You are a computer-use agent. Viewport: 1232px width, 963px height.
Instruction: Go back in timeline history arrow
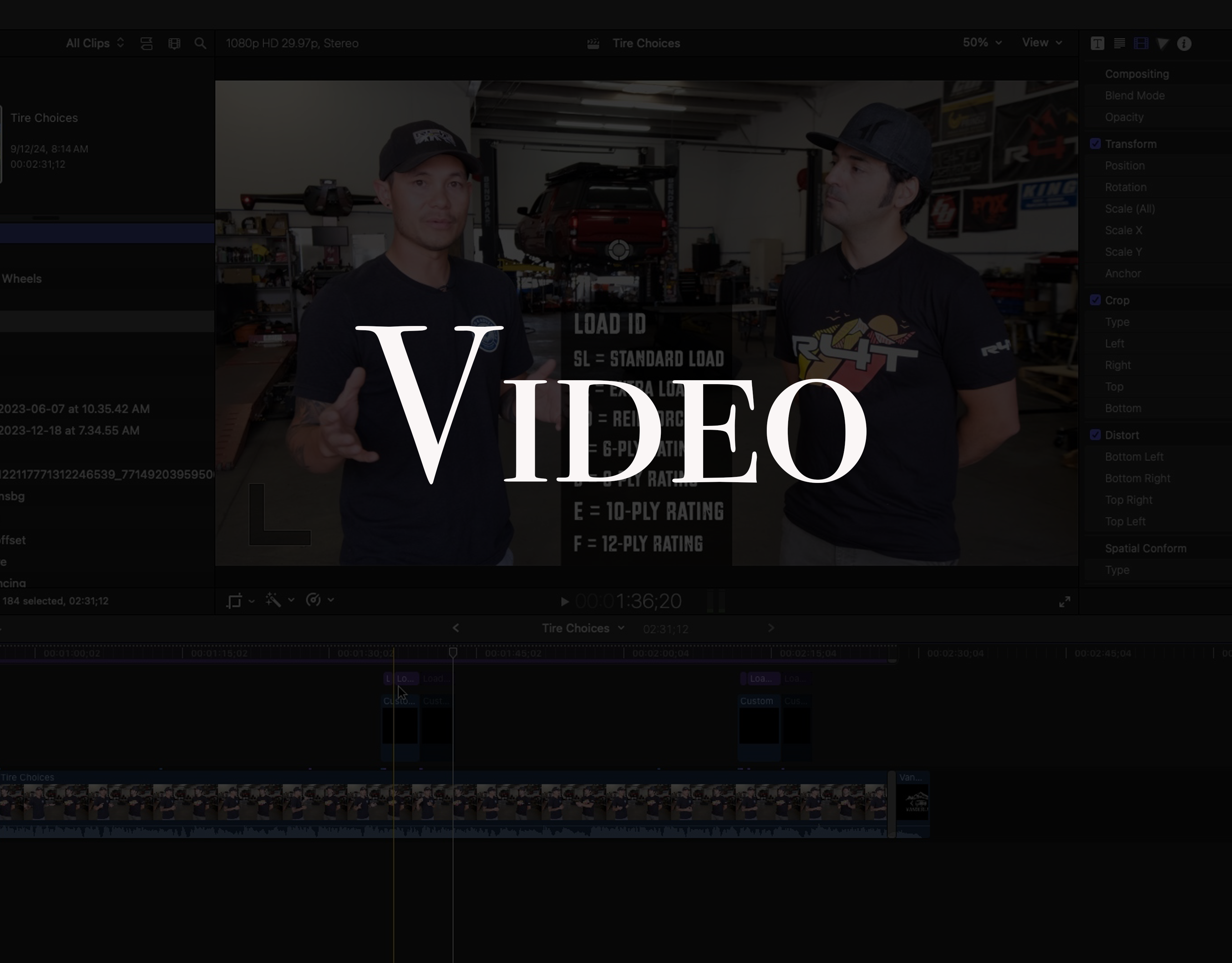(x=456, y=628)
